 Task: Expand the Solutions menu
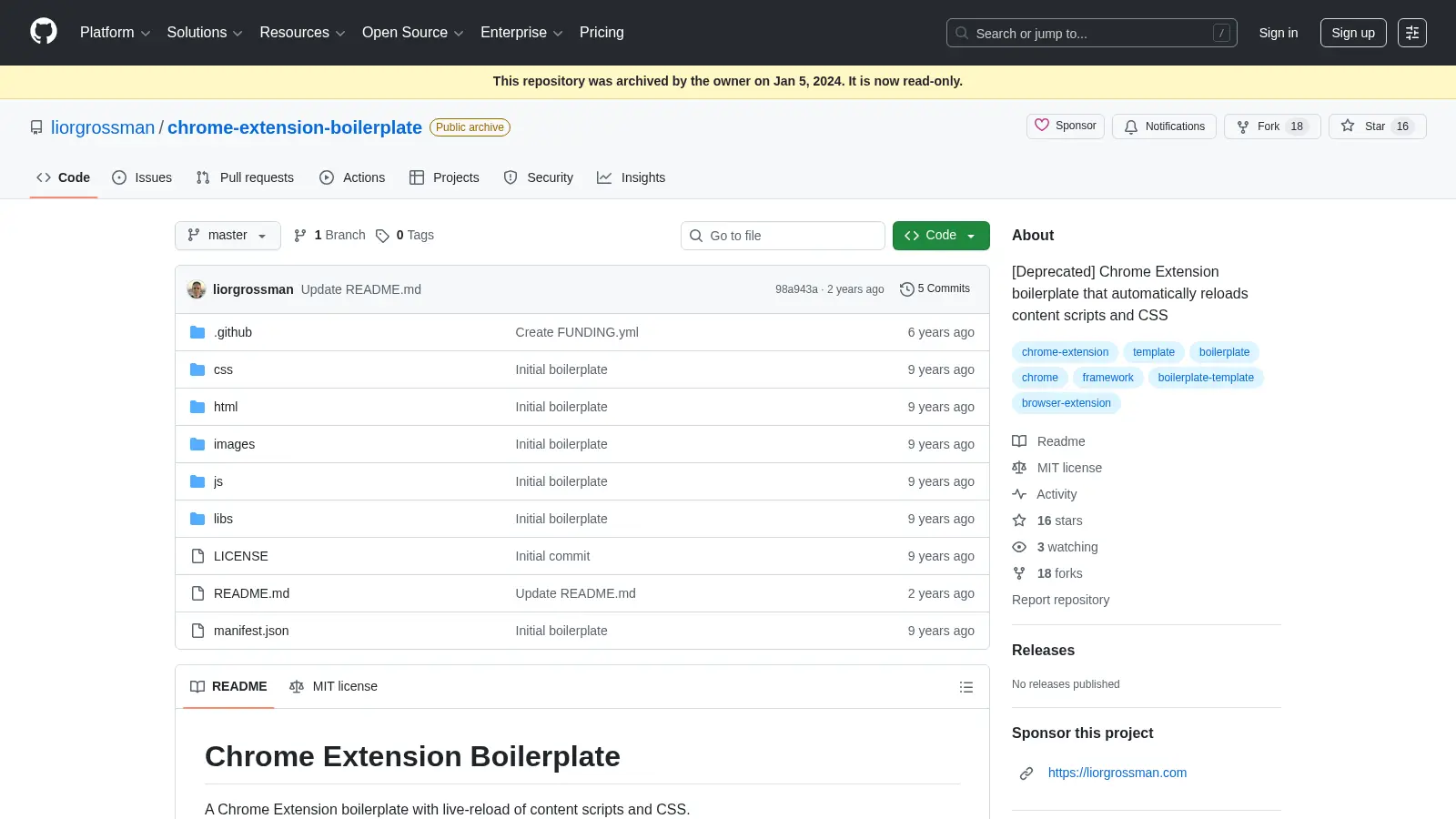click(205, 33)
